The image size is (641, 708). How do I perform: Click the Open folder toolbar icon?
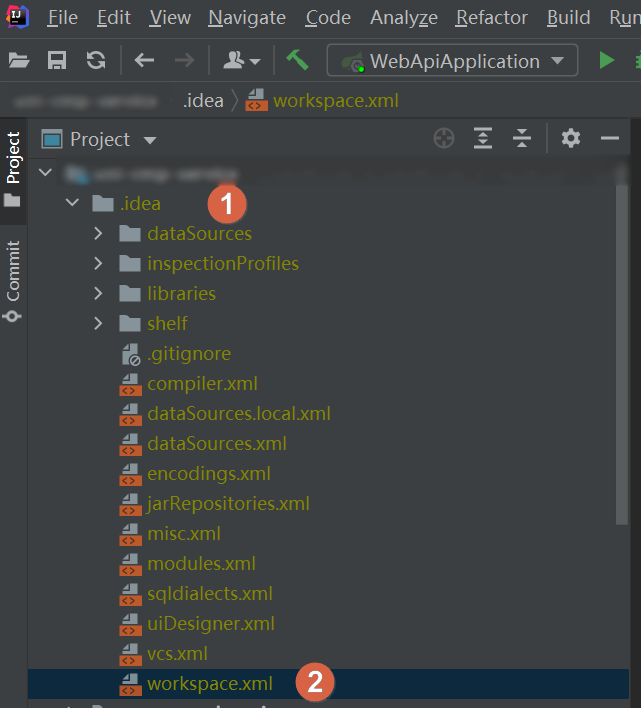click(19, 60)
